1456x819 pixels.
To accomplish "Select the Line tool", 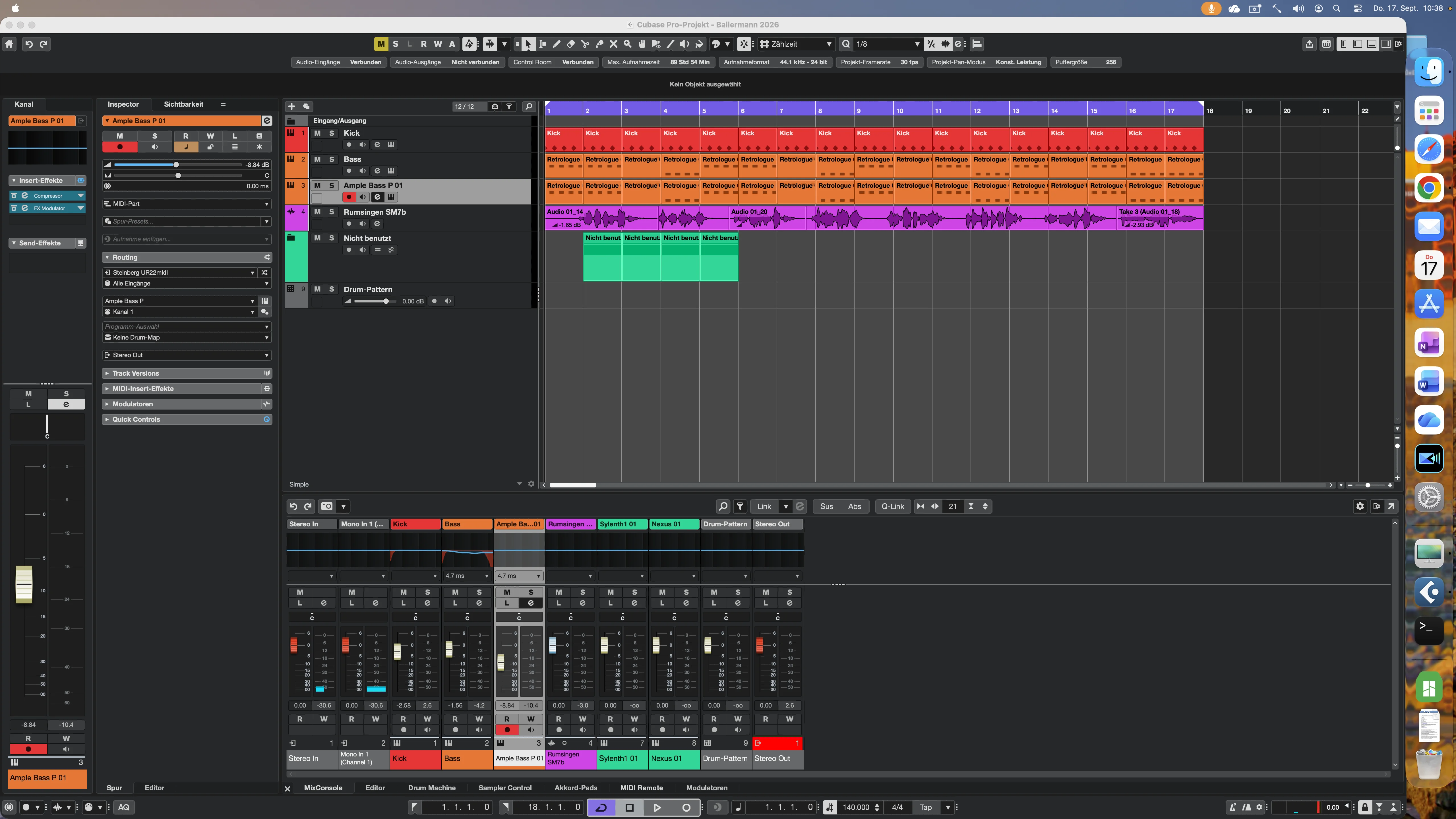I will (670, 44).
